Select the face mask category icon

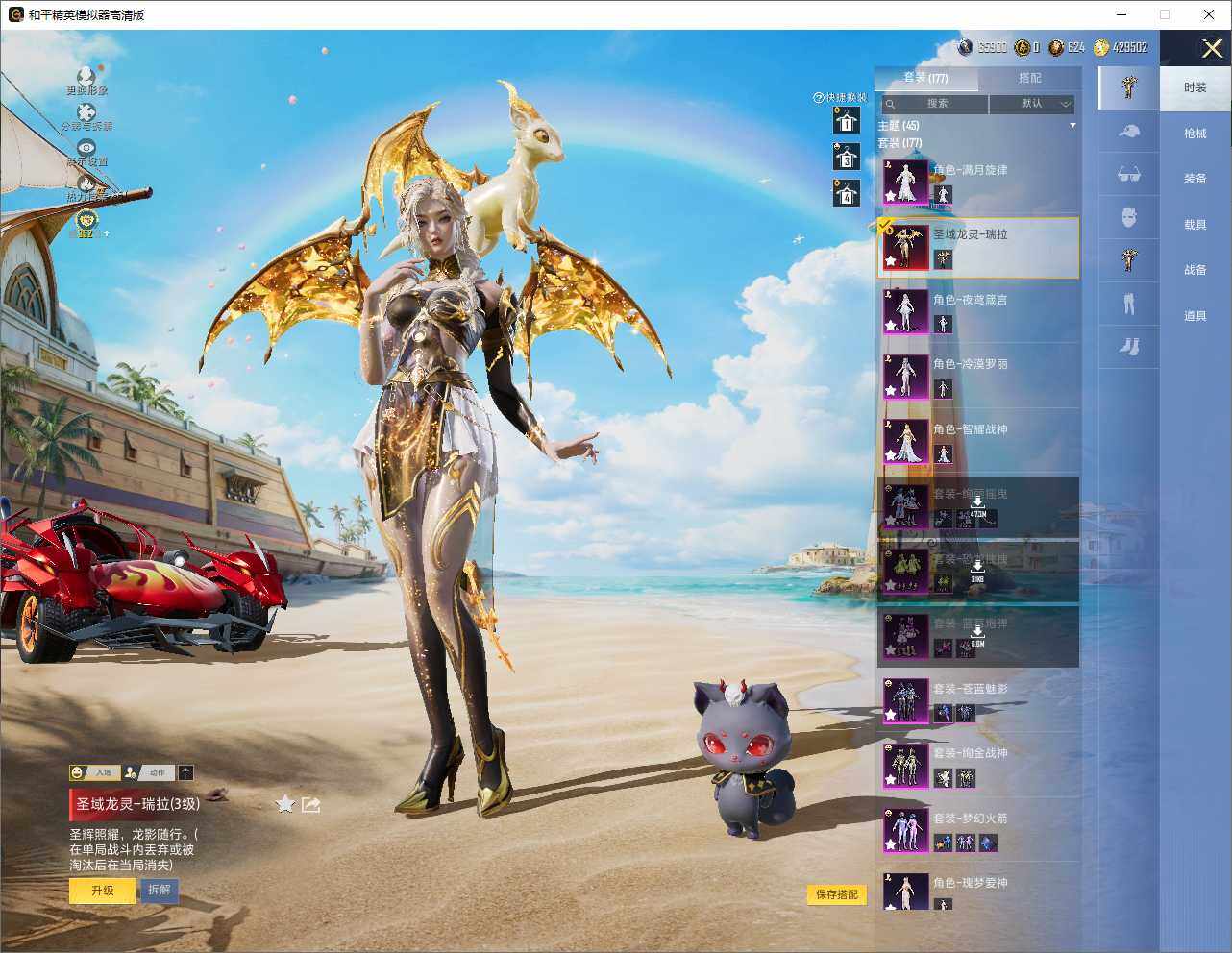coord(1129,217)
